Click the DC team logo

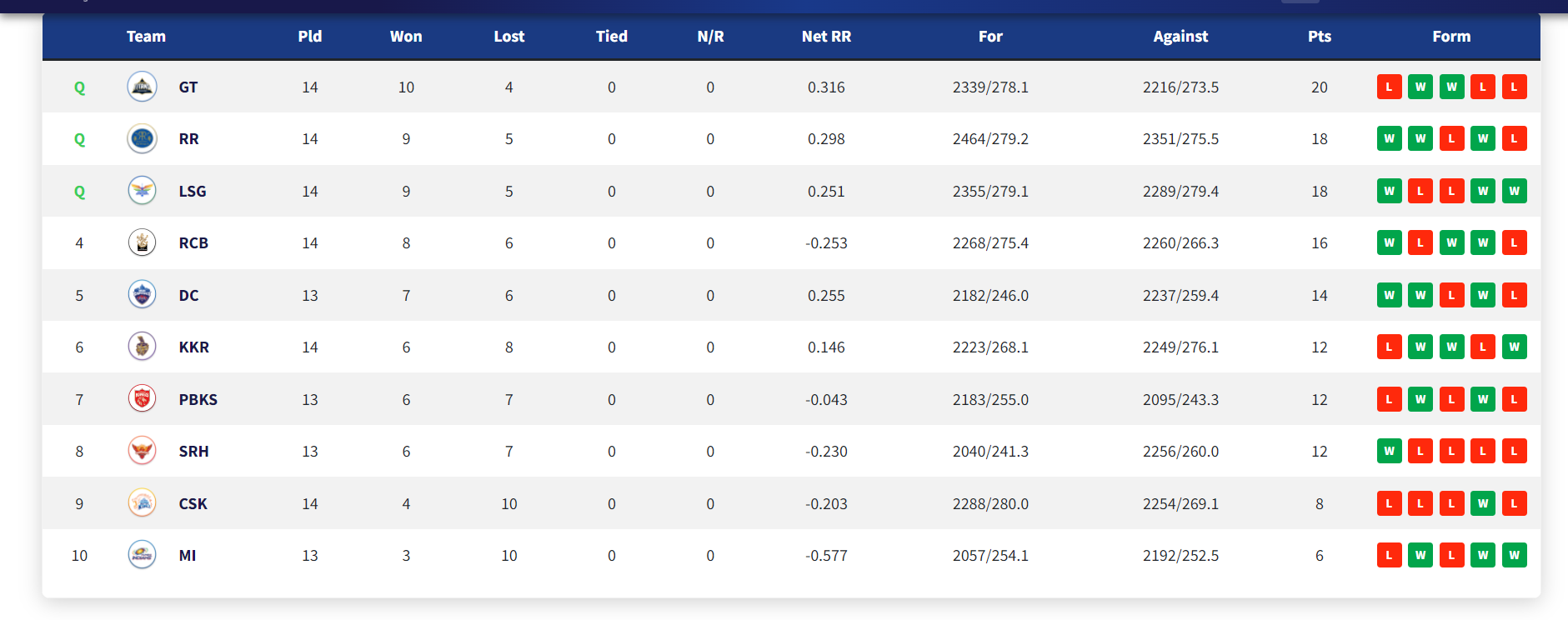(x=142, y=295)
